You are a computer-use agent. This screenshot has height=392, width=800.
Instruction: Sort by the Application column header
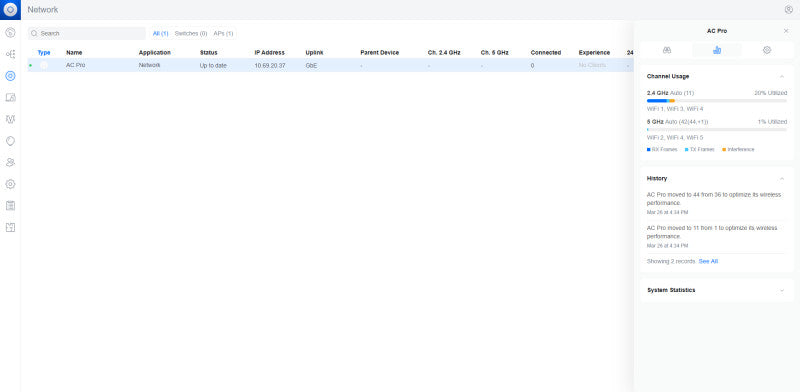[155, 53]
